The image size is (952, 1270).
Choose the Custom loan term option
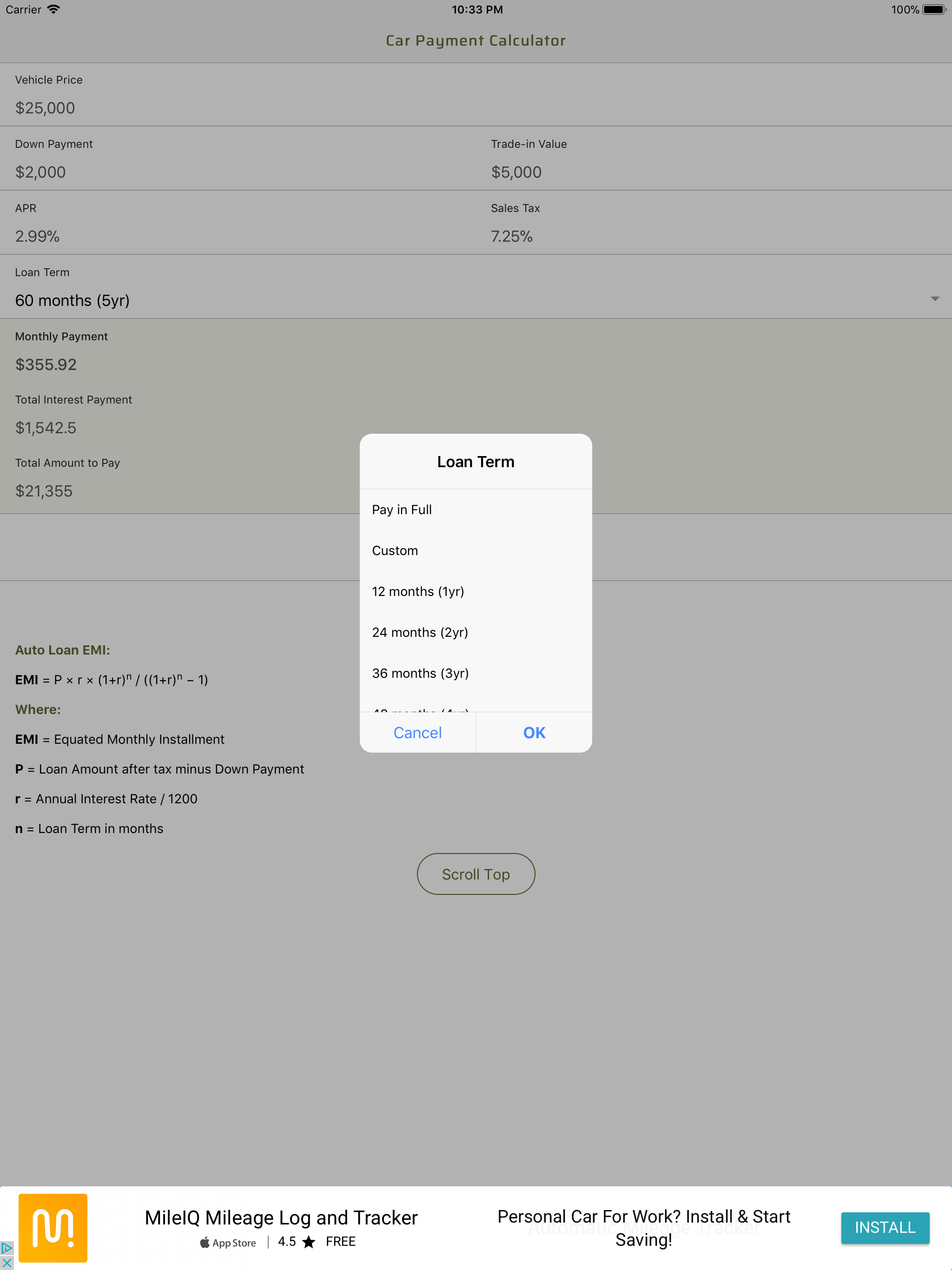pos(395,550)
